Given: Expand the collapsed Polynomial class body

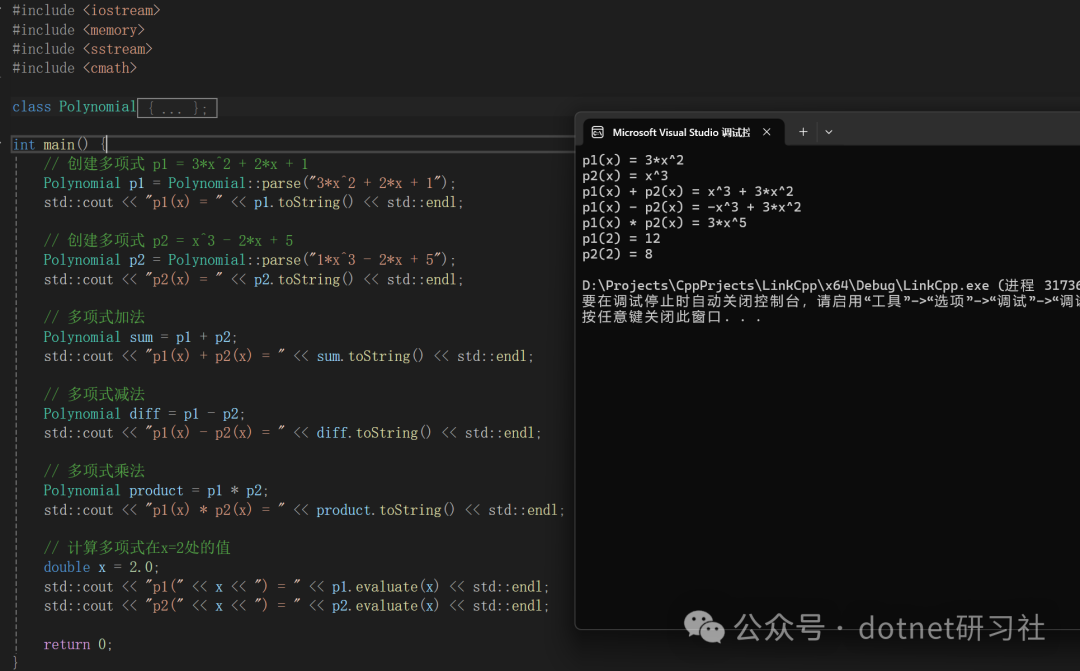Looking at the screenshot, I should click(177, 107).
